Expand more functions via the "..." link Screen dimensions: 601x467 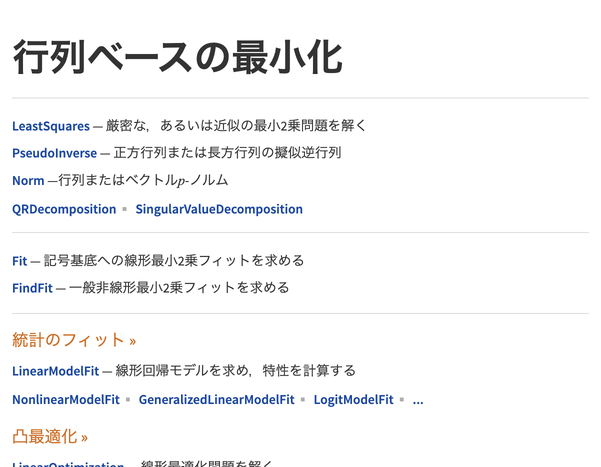pos(418,399)
